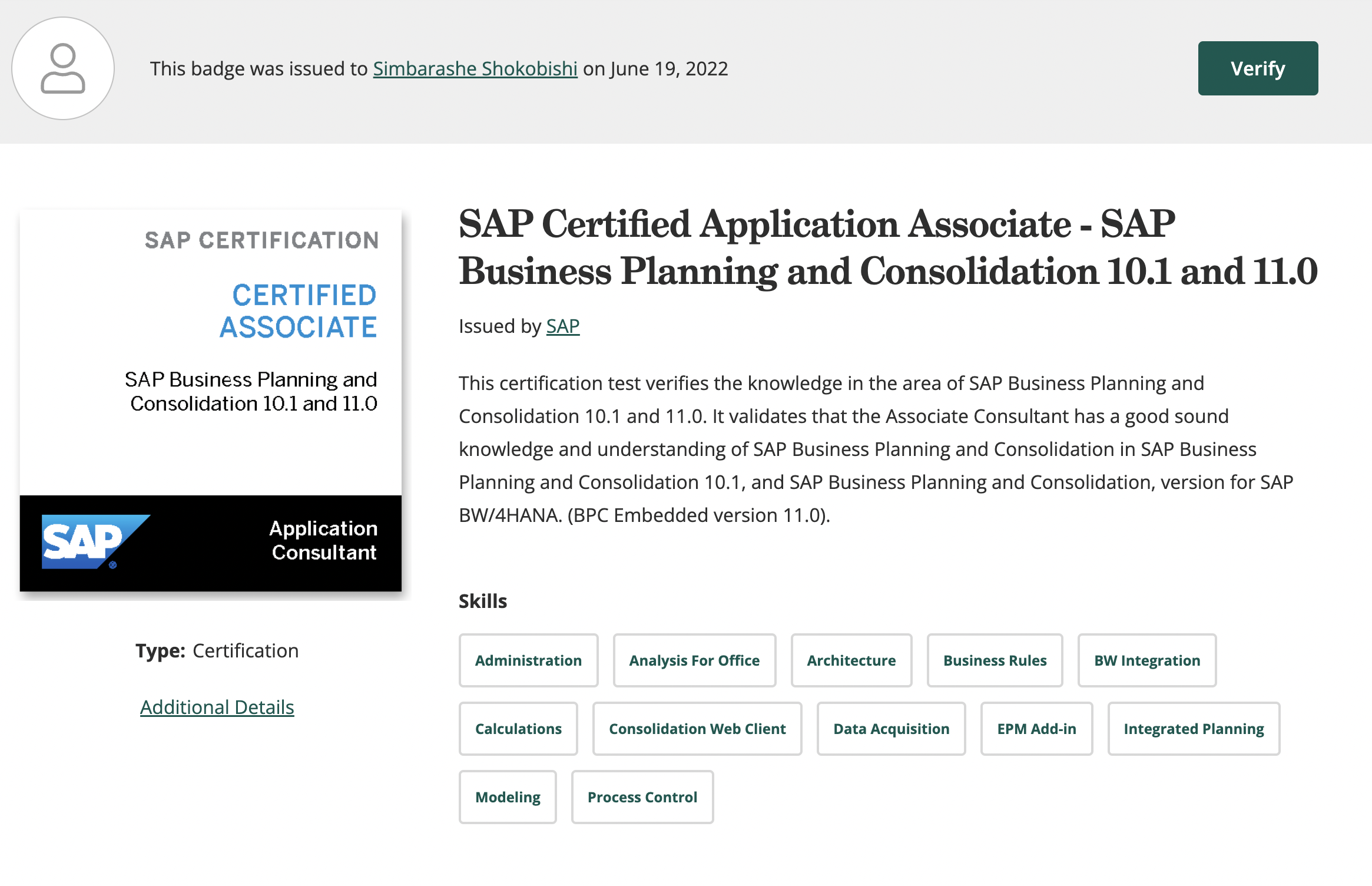Click the profile avatar icon
The height and width of the screenshot is (886, 1372).
[63, 68]
